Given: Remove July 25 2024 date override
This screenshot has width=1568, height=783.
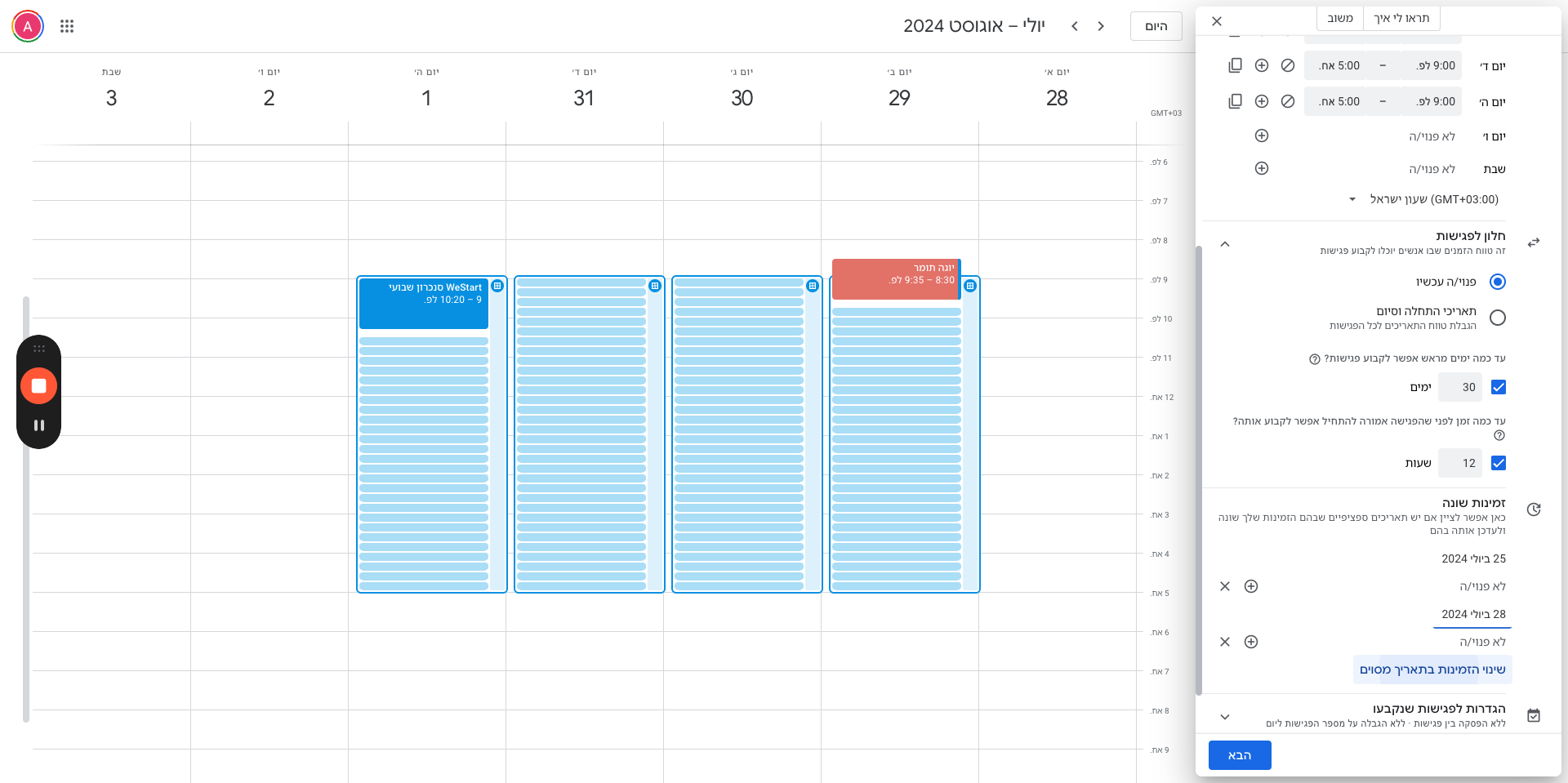Looking at the screenshot, I should click(1225, 586).
